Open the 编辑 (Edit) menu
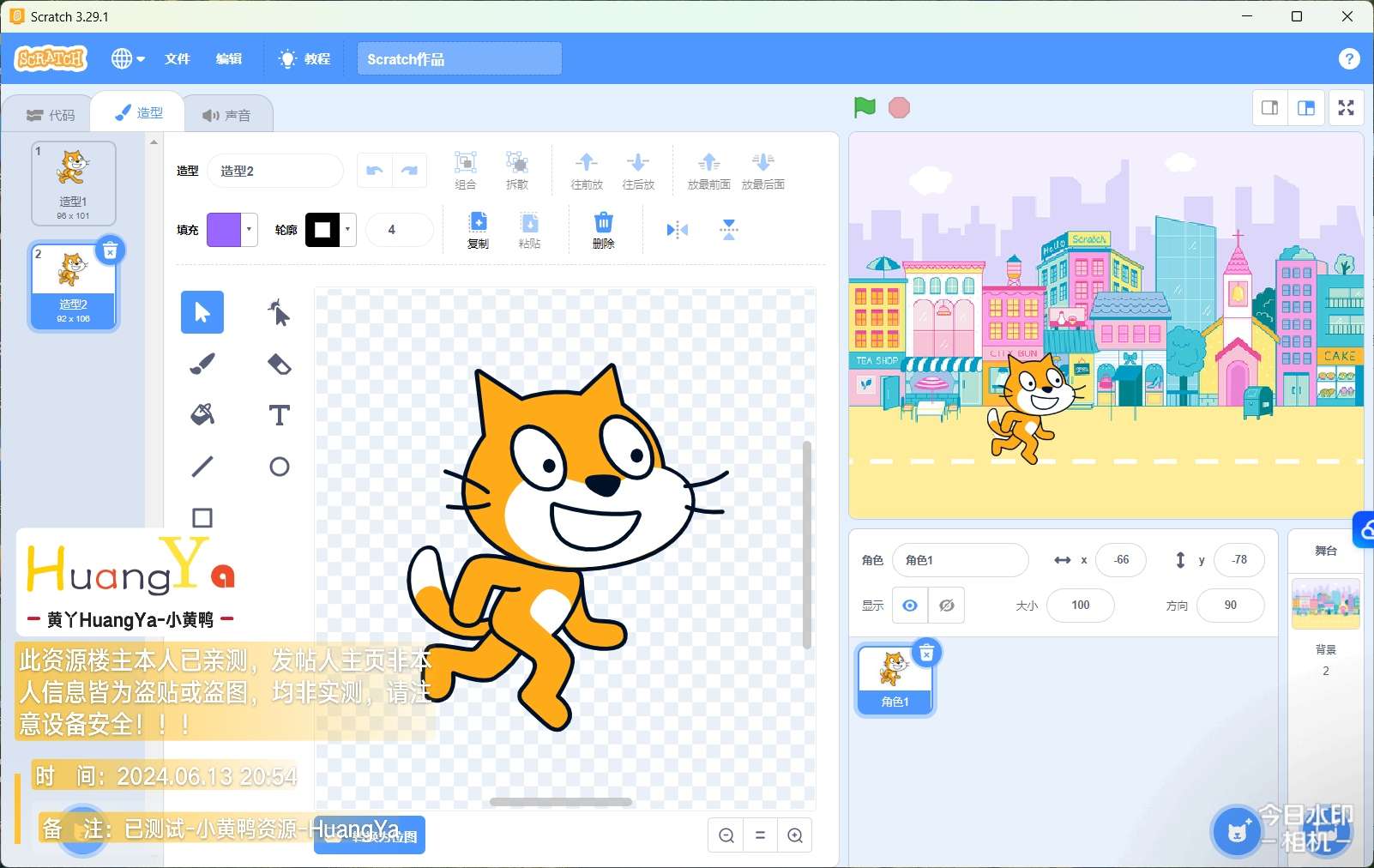 pos(229,58)
